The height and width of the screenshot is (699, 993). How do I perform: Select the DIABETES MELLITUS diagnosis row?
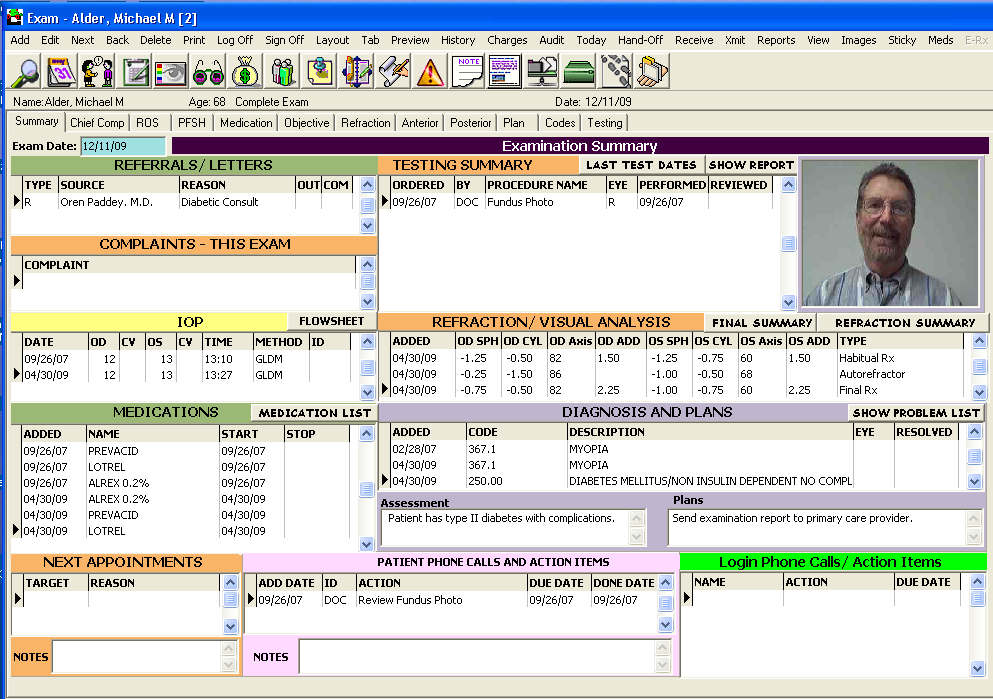tap(674, 481)
